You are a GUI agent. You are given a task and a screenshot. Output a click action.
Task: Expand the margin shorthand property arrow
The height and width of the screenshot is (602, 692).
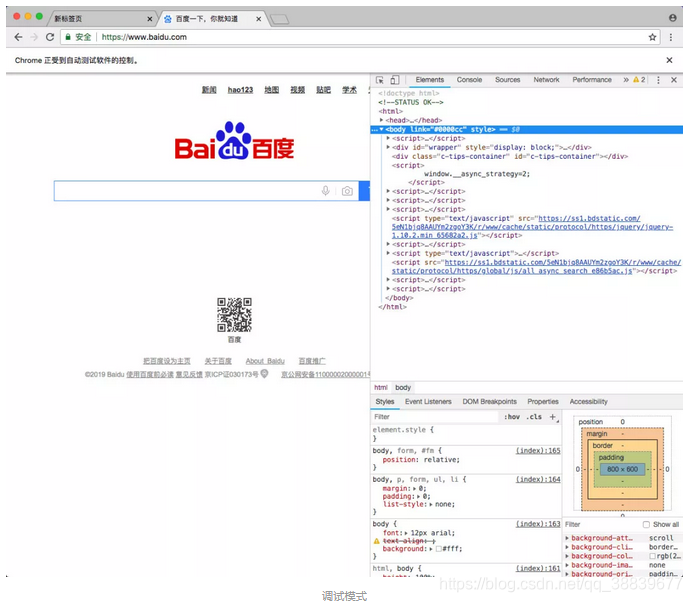click(414, 489)
